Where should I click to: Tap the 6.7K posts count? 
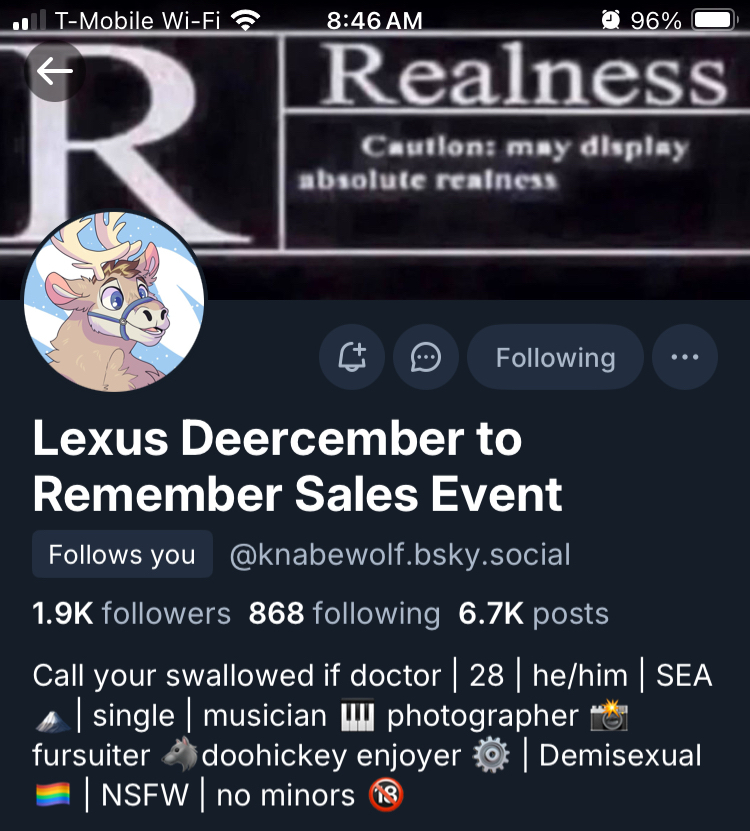(x=533, y=613)
